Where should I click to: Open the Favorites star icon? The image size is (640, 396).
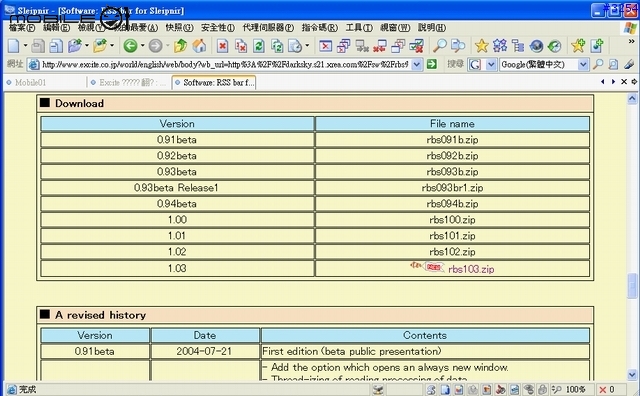[x=482, y=46]
